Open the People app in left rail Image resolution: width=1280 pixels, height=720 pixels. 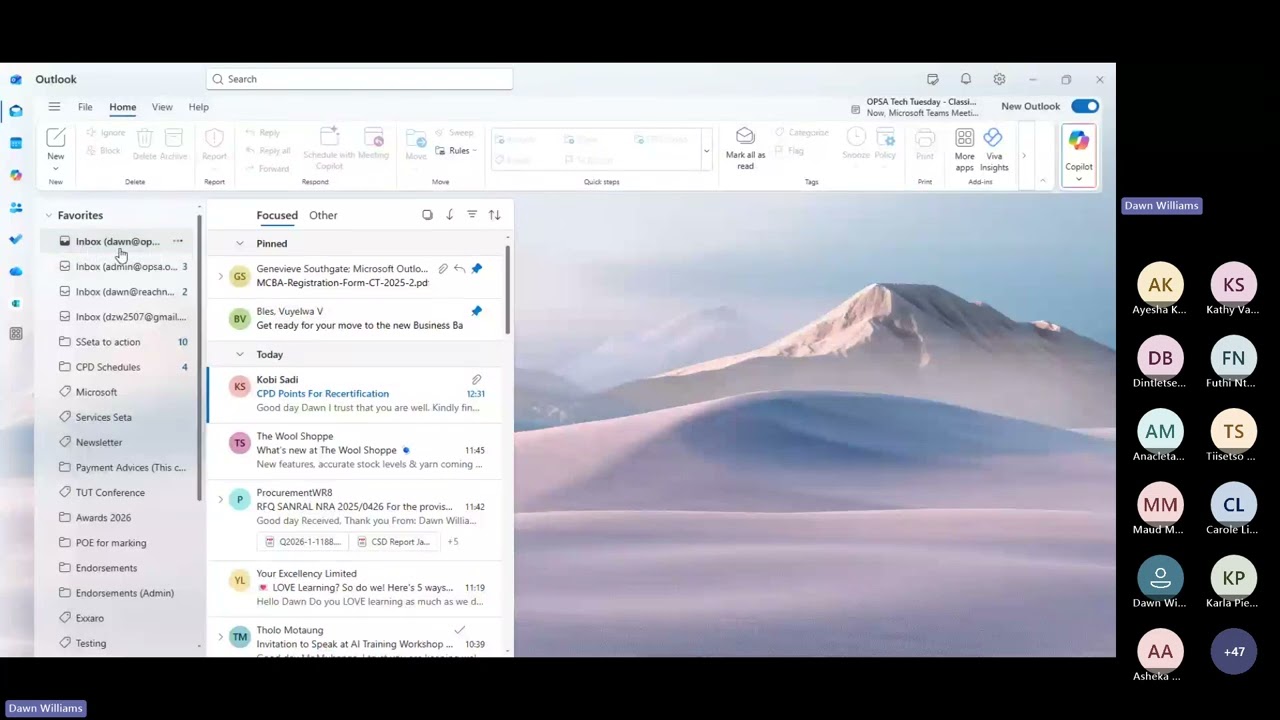pyautogui.click(x=16, y=207)
